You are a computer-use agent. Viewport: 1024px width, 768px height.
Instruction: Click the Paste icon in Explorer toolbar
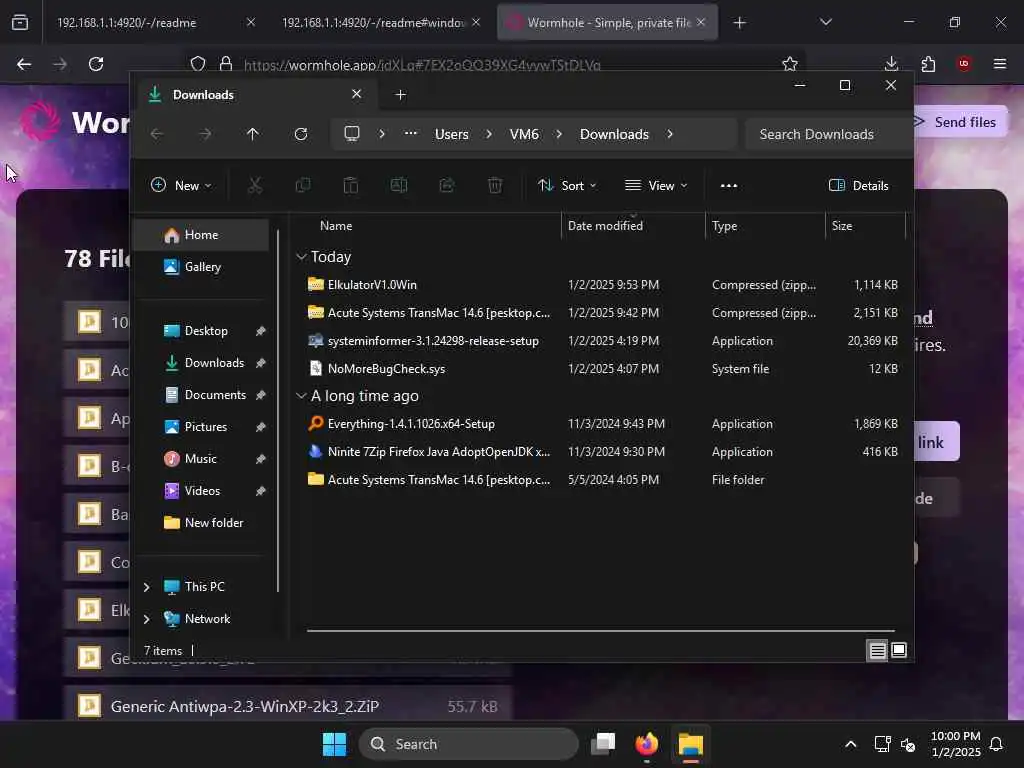pyautogui.click(x=351, y=185)
